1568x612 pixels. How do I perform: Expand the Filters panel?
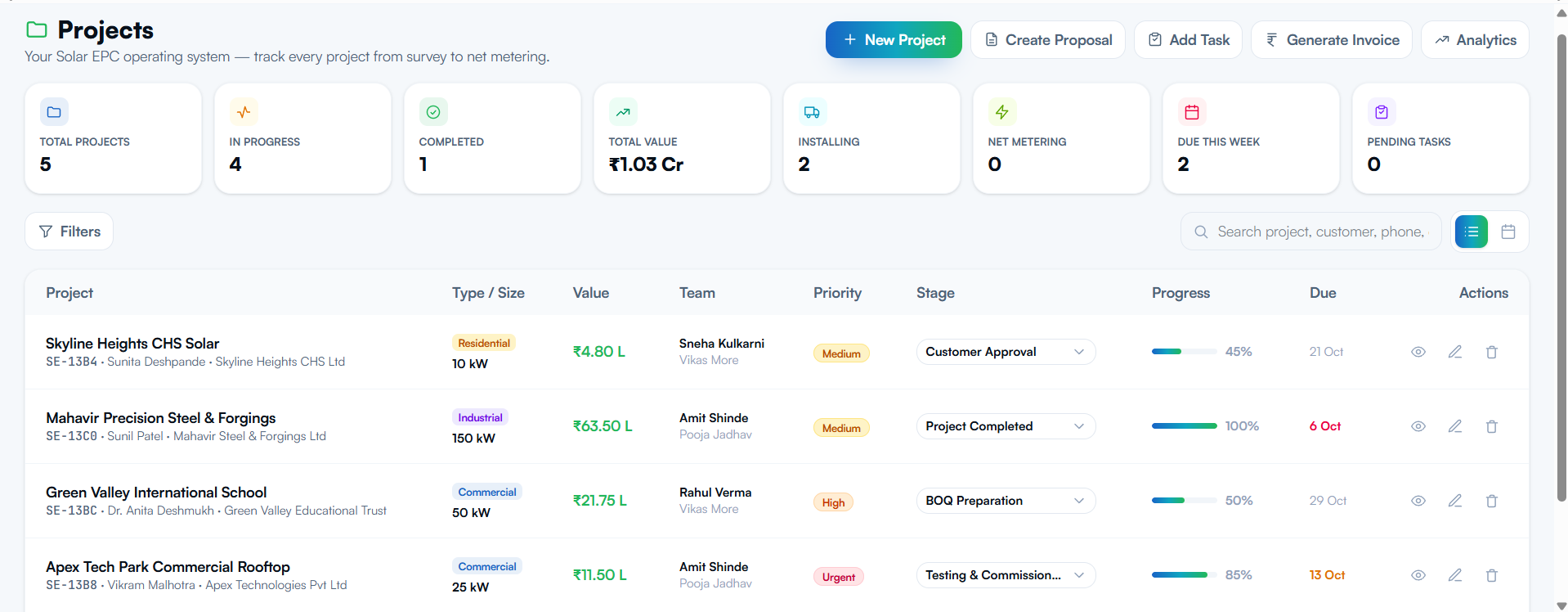point(69,232)
